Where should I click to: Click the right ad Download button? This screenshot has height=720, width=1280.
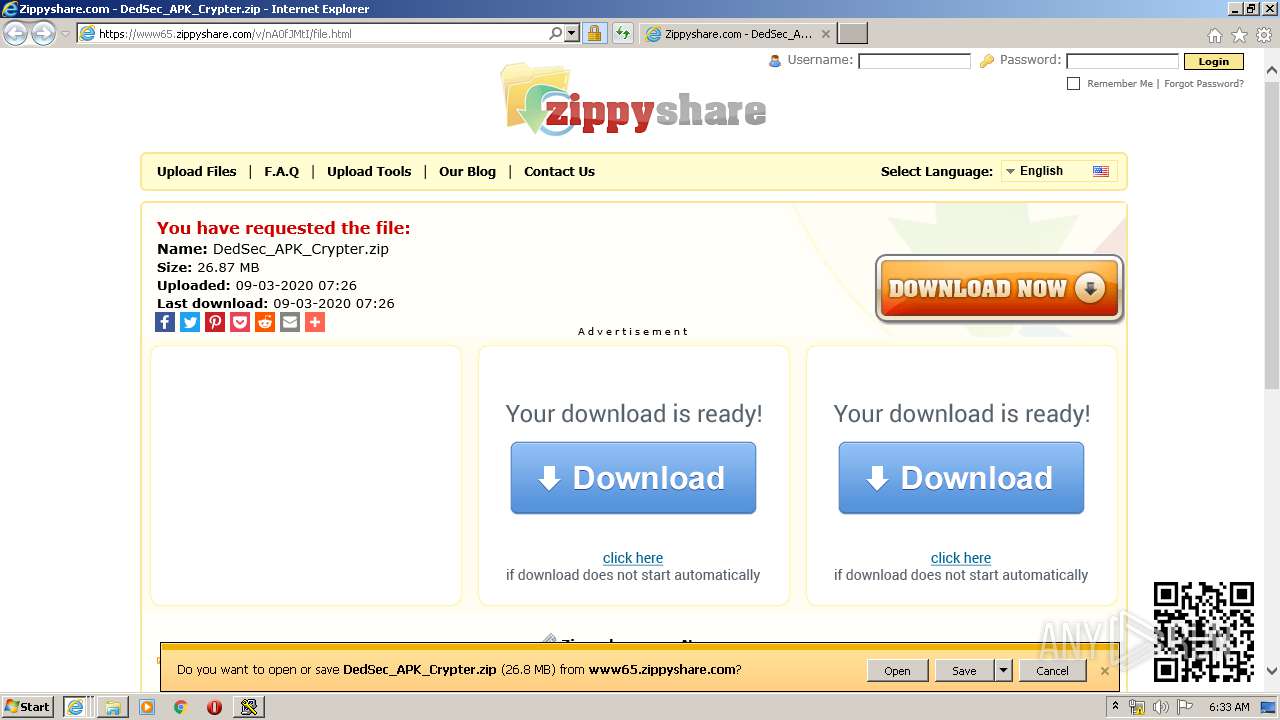click(x=961, y=478)
